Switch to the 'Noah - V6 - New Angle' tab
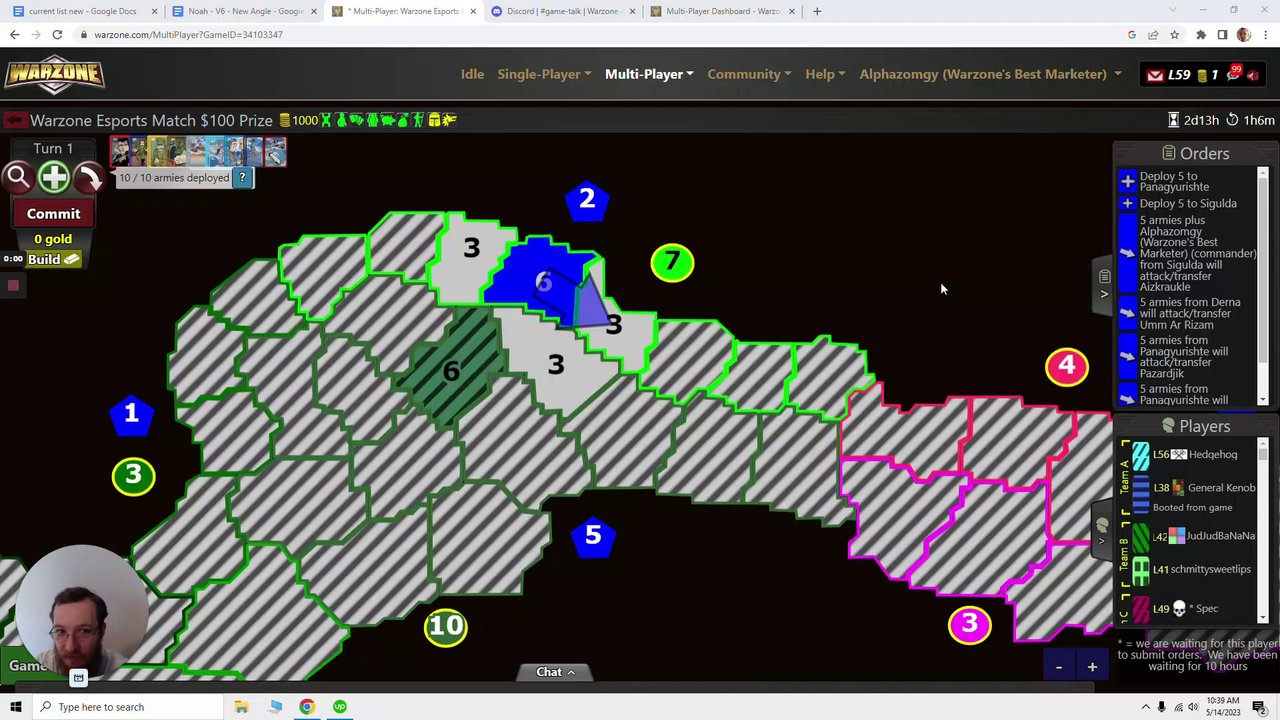This screenshot has height=720, width=1280. coord(243,12)
